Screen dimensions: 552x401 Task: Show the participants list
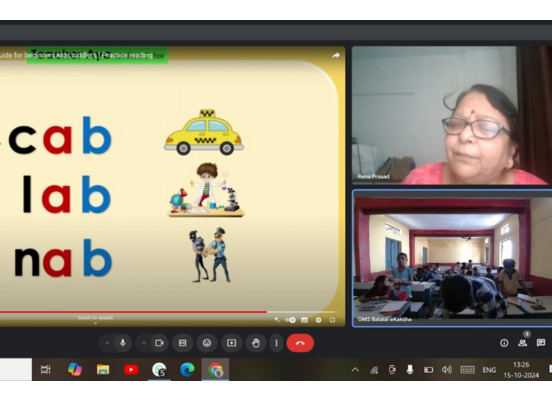pyautogui.click(x=522, y=343)
